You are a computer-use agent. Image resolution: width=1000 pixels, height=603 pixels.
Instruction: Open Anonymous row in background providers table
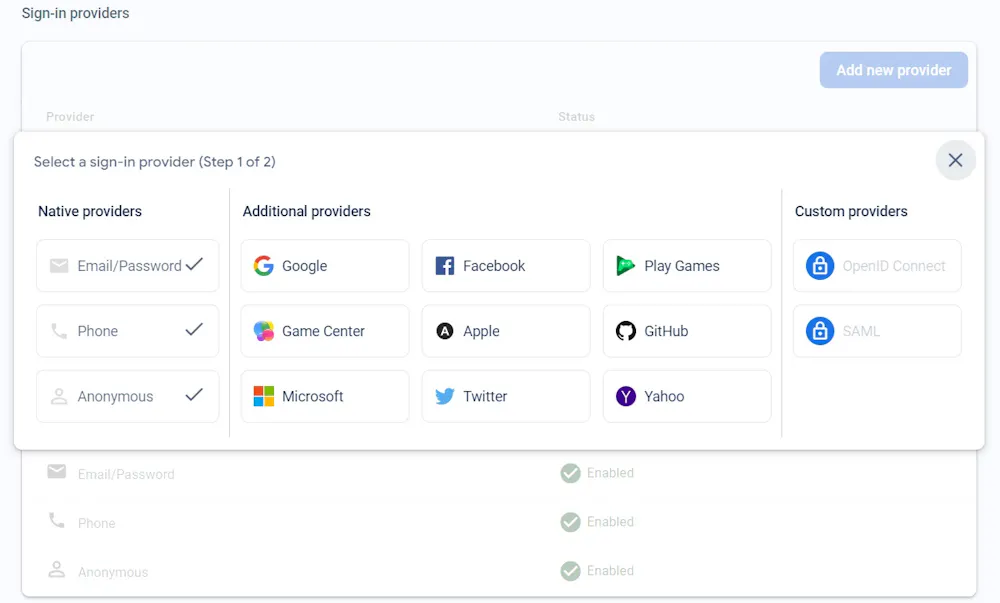(x=499, y=571)
